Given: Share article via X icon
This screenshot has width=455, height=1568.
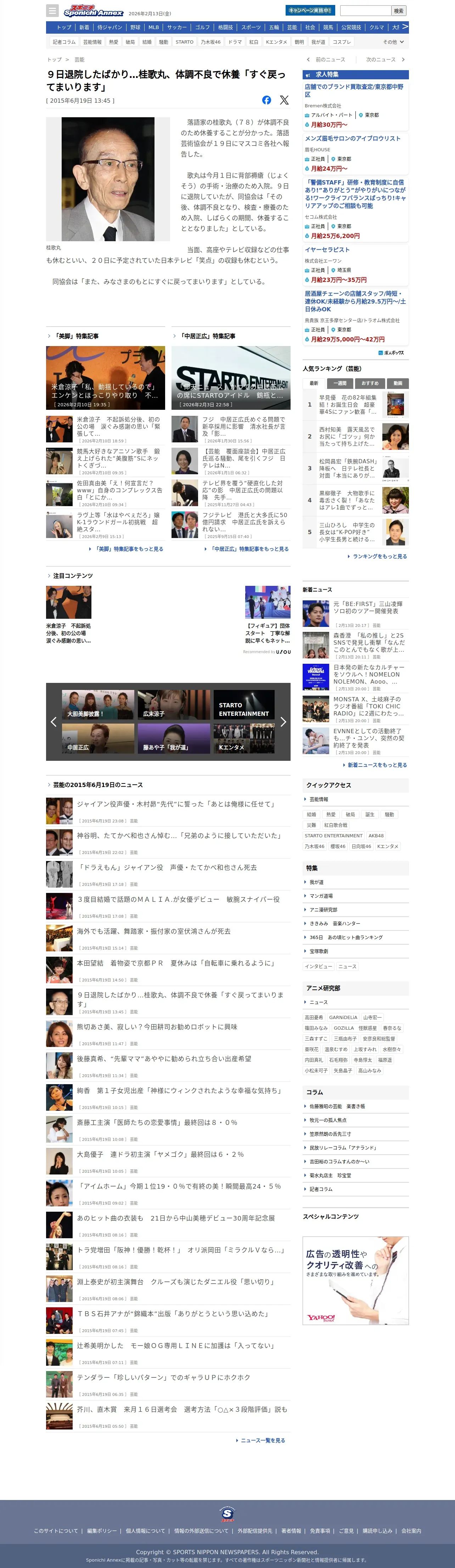Looking at the screenshot, I should click(285, 100).
